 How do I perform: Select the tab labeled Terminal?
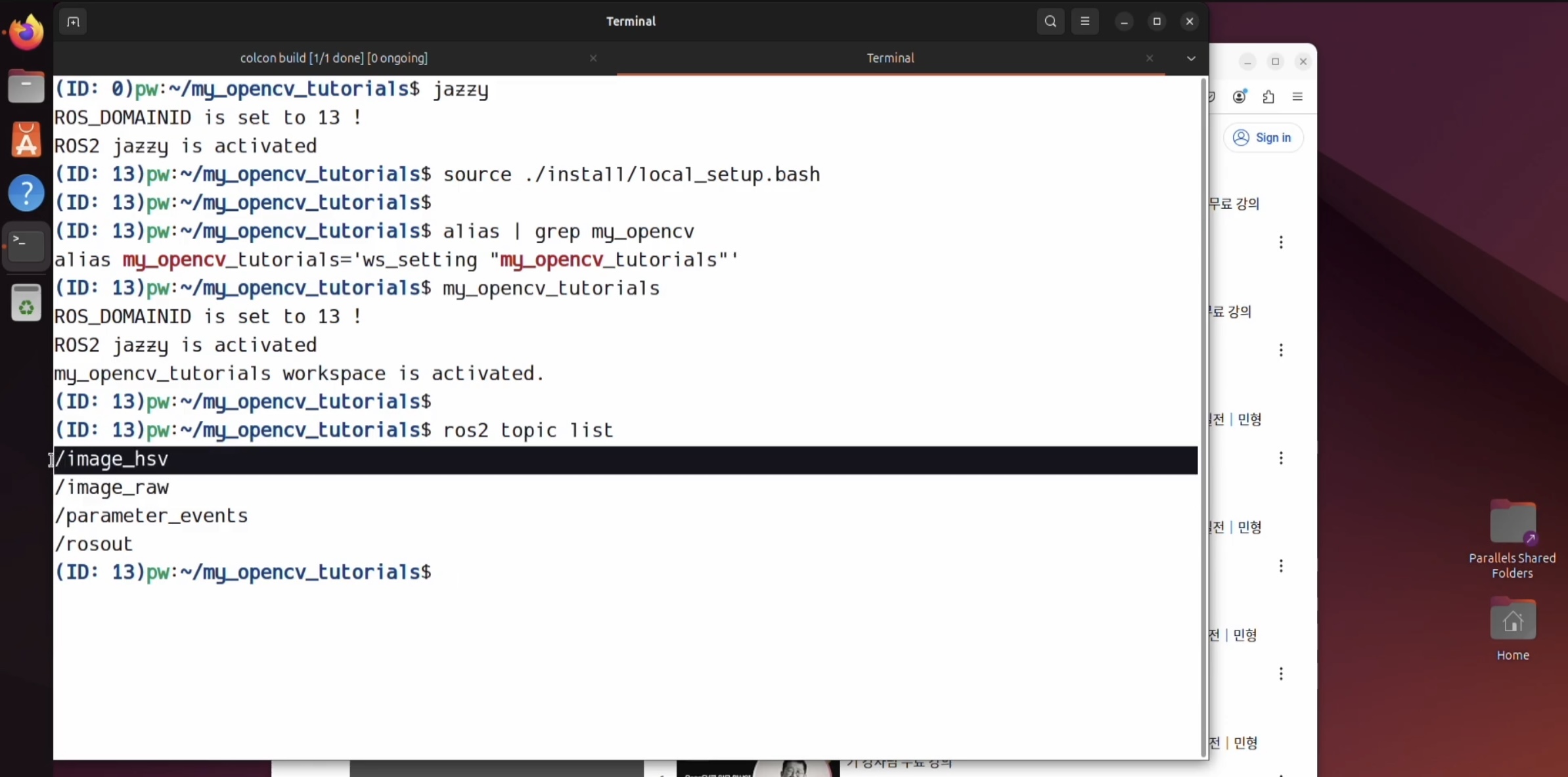[890, 58]
